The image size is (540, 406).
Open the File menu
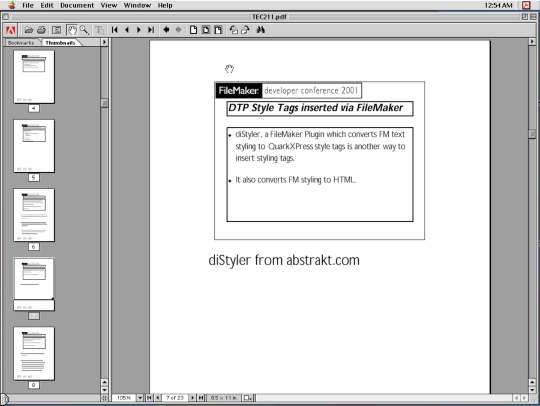[x=28, y=5]
